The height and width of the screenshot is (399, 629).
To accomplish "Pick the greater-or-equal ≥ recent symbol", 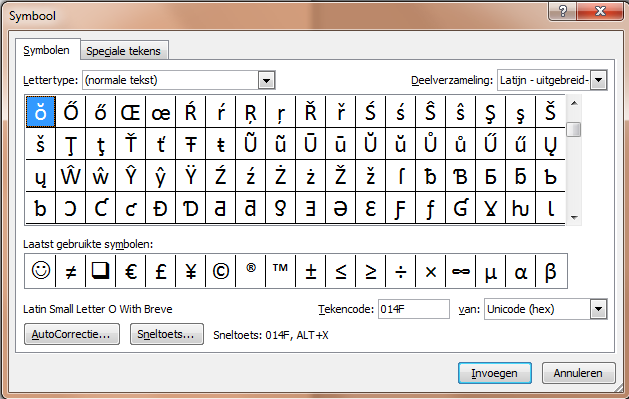I will click(371, 271).
